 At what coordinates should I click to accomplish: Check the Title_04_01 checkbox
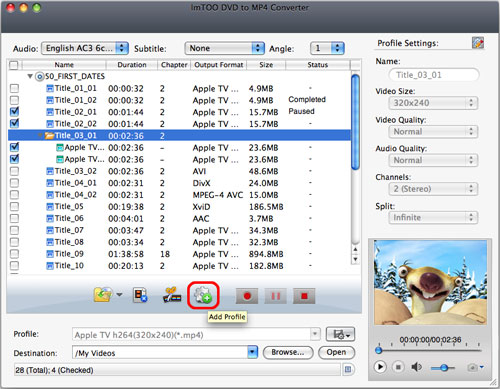coord(14,183)
